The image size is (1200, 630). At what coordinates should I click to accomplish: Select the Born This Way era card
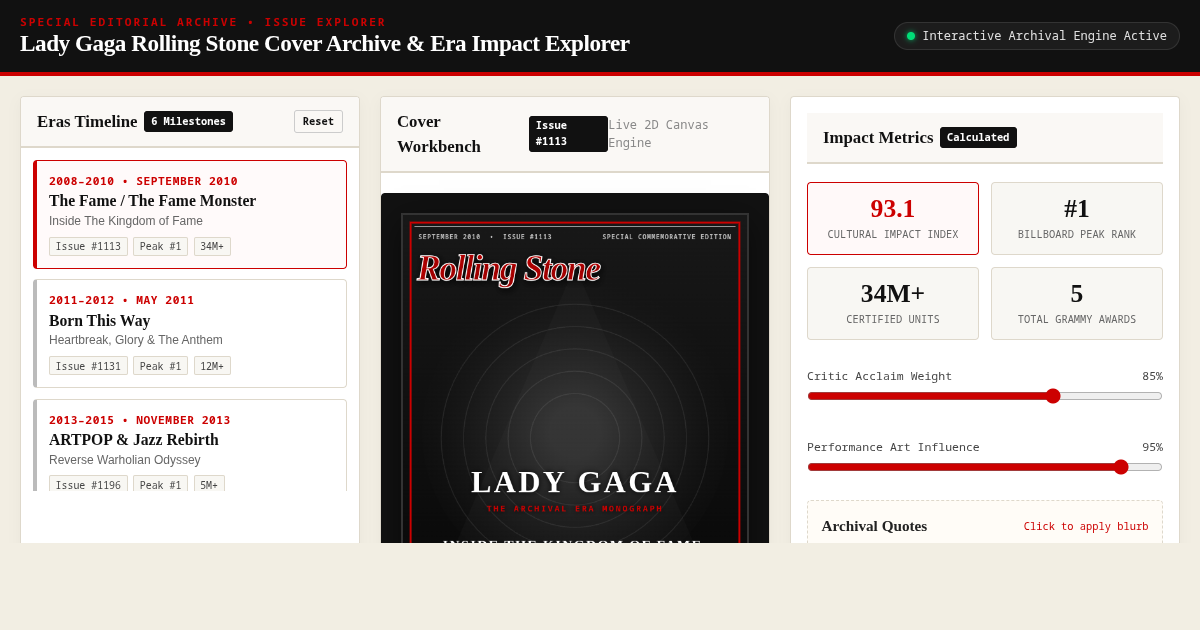[190, 333]
